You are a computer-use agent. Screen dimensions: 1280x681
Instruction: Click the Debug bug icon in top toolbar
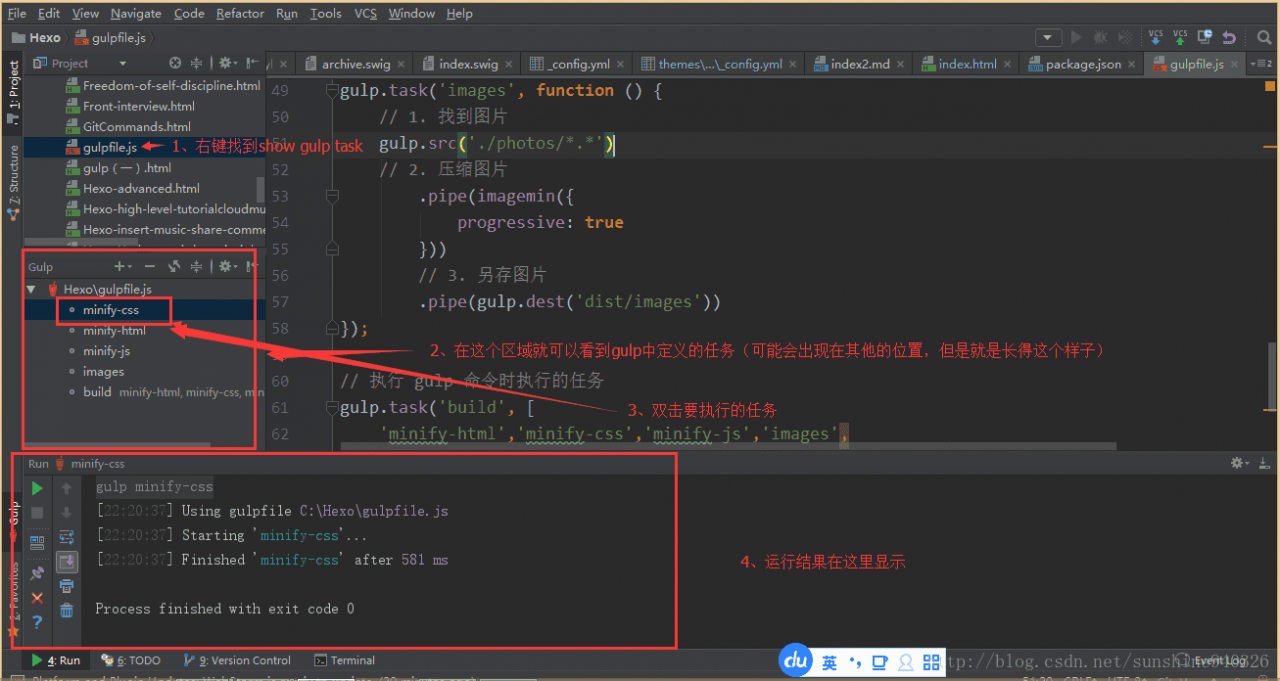1100,37
